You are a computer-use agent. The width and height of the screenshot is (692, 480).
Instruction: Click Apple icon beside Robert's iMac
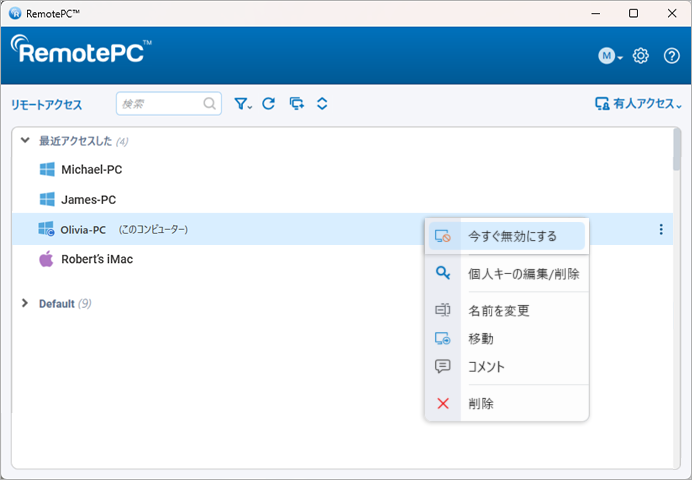click(46, 259)
